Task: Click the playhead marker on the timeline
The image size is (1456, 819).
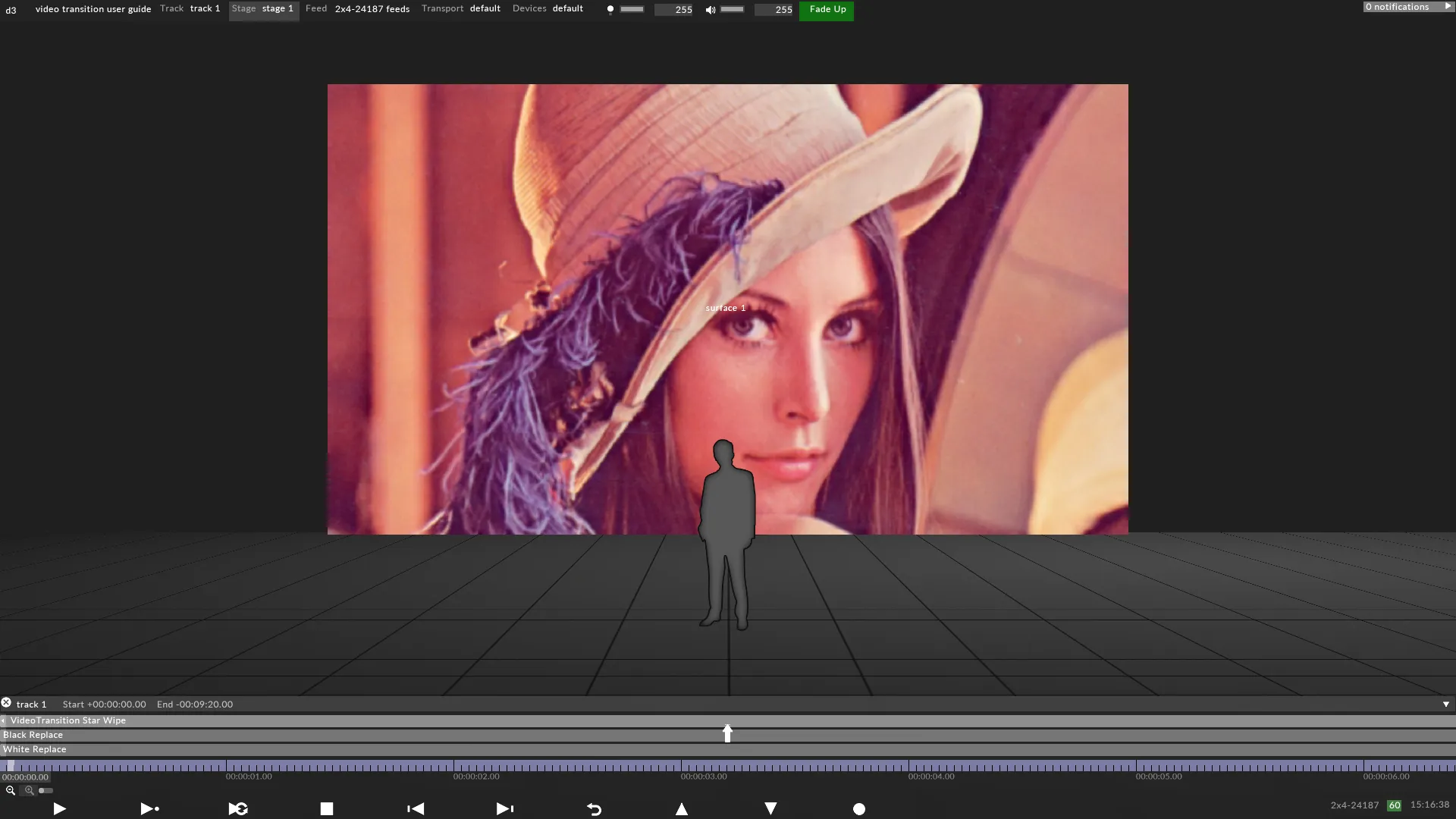Action: pyautogui.click(x=727, y=733)
